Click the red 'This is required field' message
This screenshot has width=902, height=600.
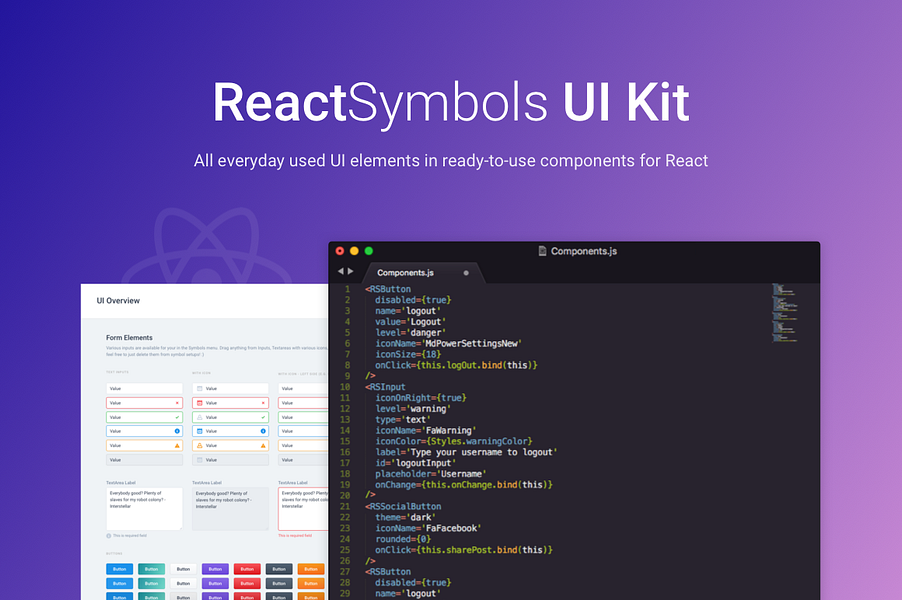click(x=295, y=536)
